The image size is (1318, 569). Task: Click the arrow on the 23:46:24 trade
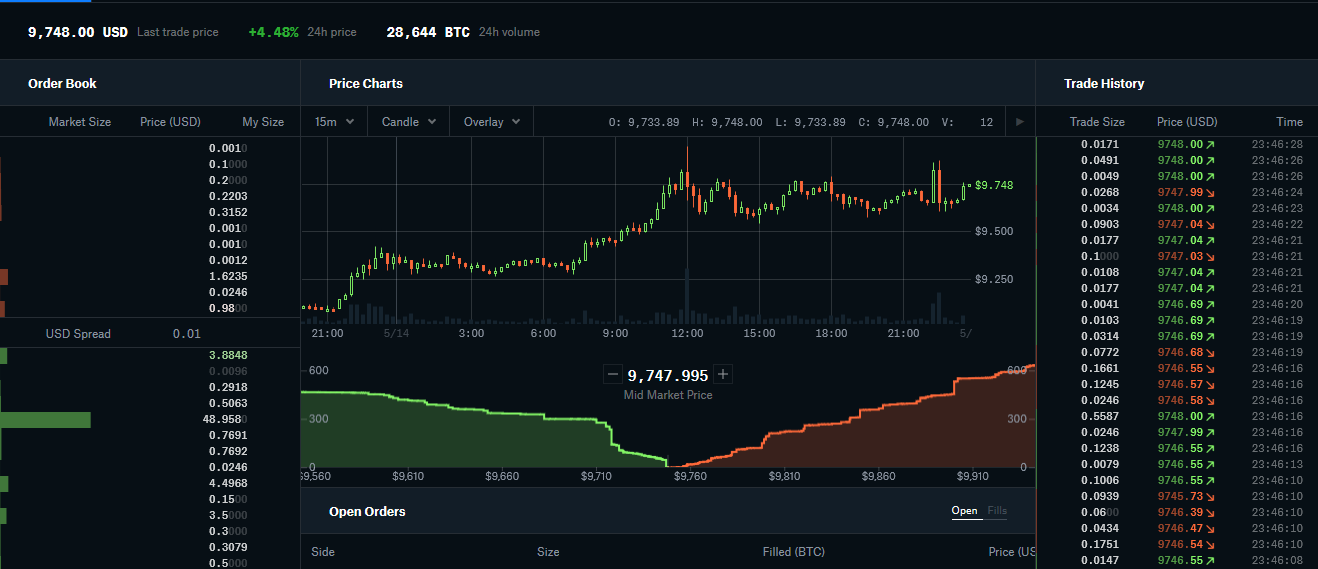tap(1211, 192)
